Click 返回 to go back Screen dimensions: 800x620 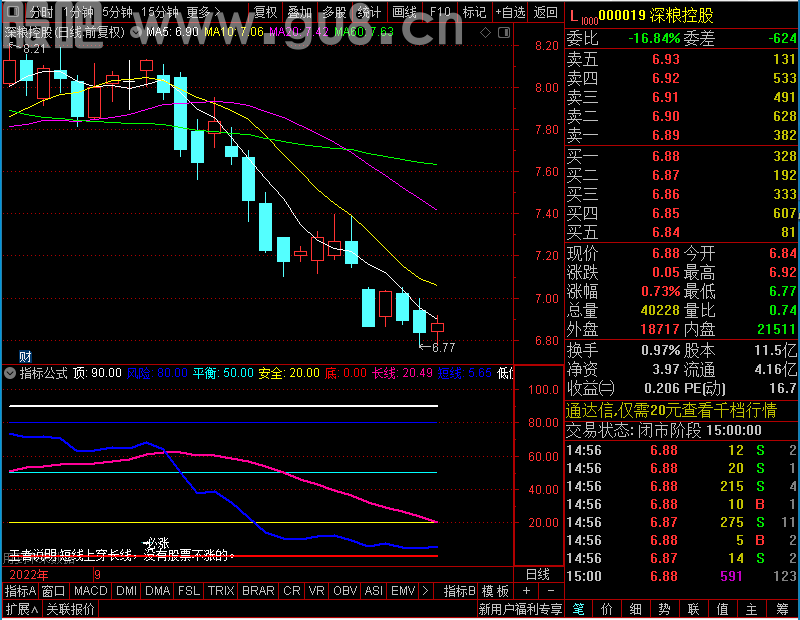(545, 12)
